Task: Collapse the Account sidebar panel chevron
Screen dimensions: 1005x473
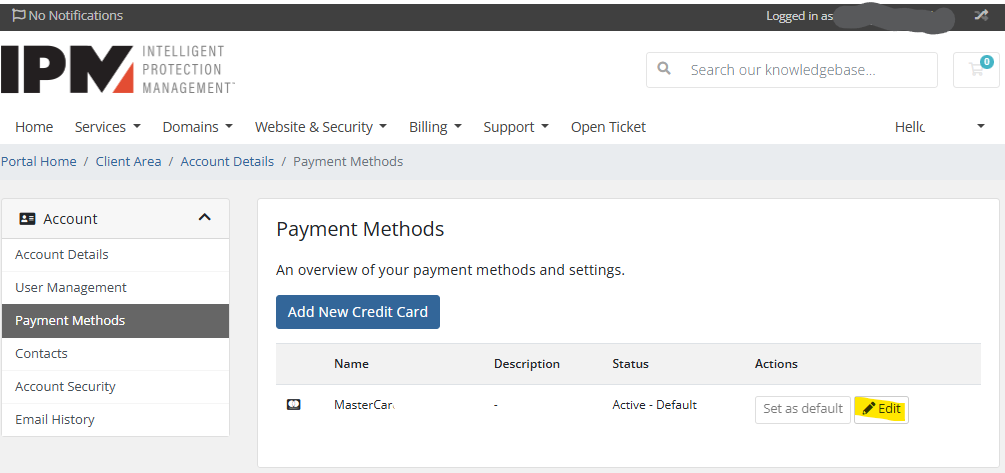Action: tap(205, 218)
